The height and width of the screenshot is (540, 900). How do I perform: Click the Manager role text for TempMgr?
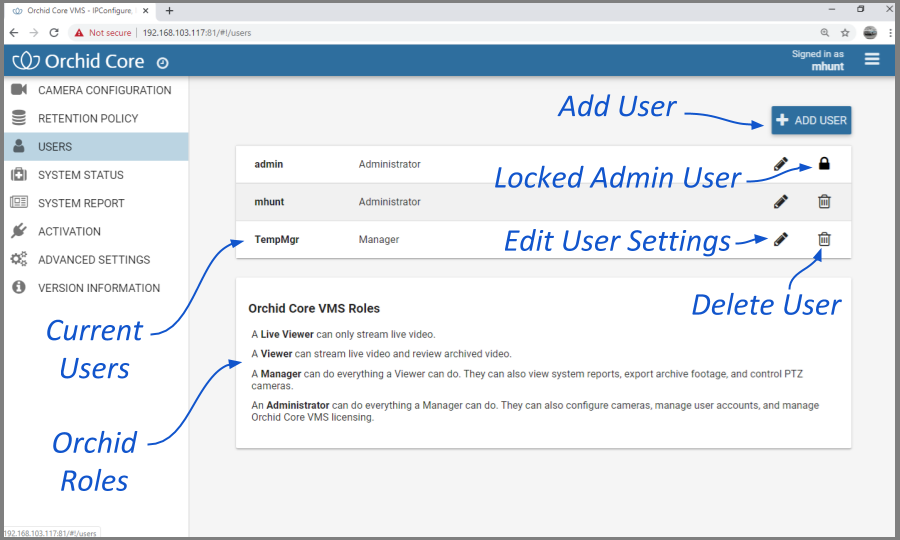pyautogui.click(x=379, y=239)
